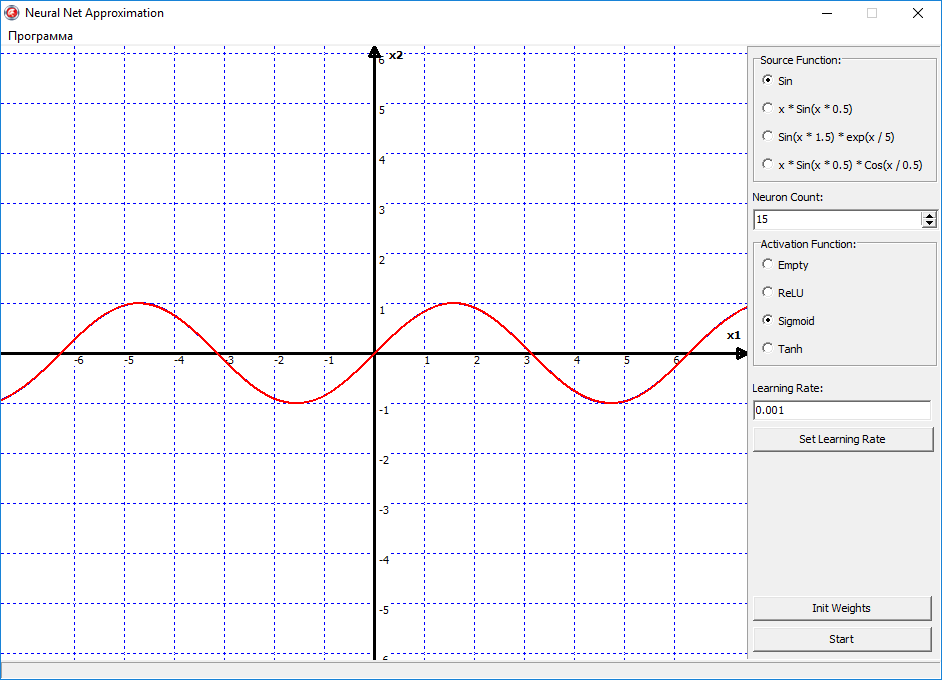Click the Neuron Count label
Viewport: 942px width, 680px height.
[x=788, y=197]
